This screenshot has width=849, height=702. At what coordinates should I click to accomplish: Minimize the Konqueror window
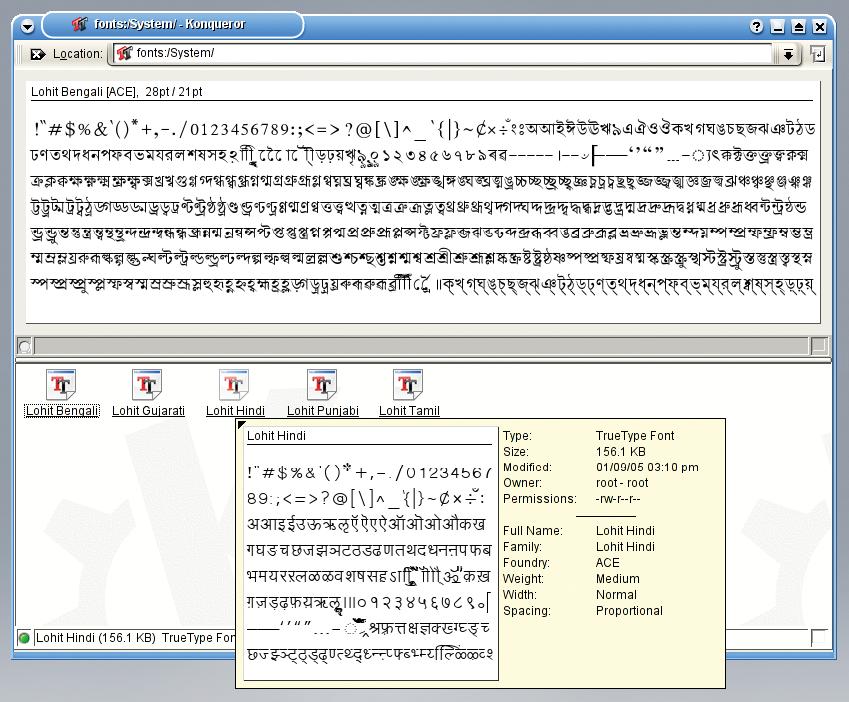pyautogui.click(x=778, y=26)
